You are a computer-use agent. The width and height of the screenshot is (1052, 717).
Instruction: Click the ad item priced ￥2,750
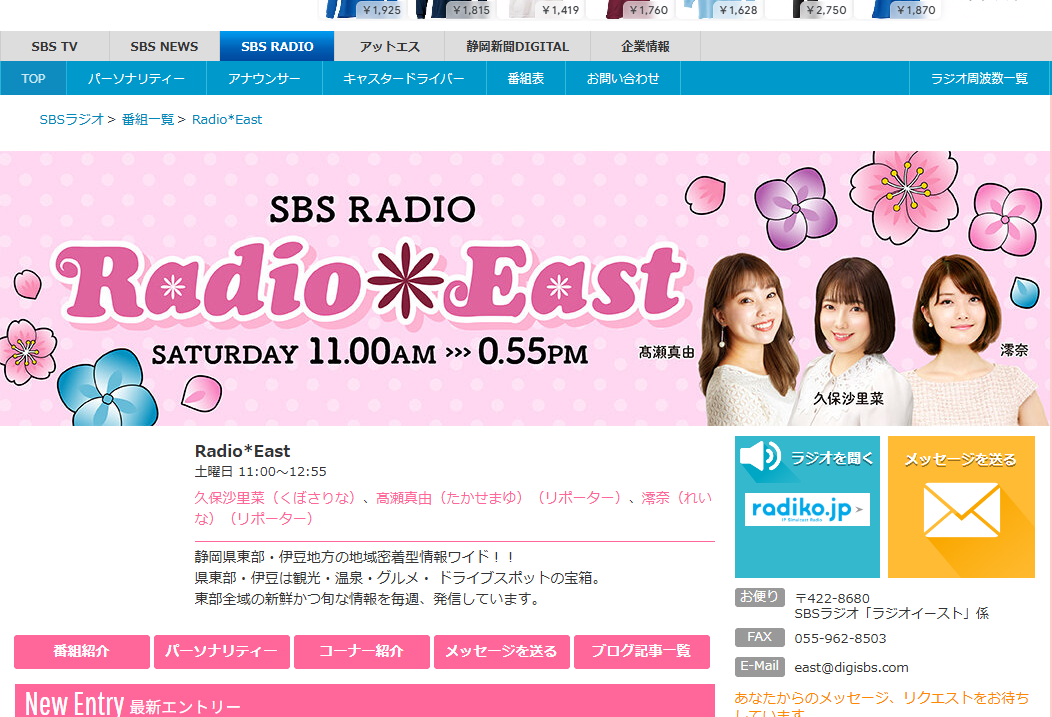[x=810, y=9]
